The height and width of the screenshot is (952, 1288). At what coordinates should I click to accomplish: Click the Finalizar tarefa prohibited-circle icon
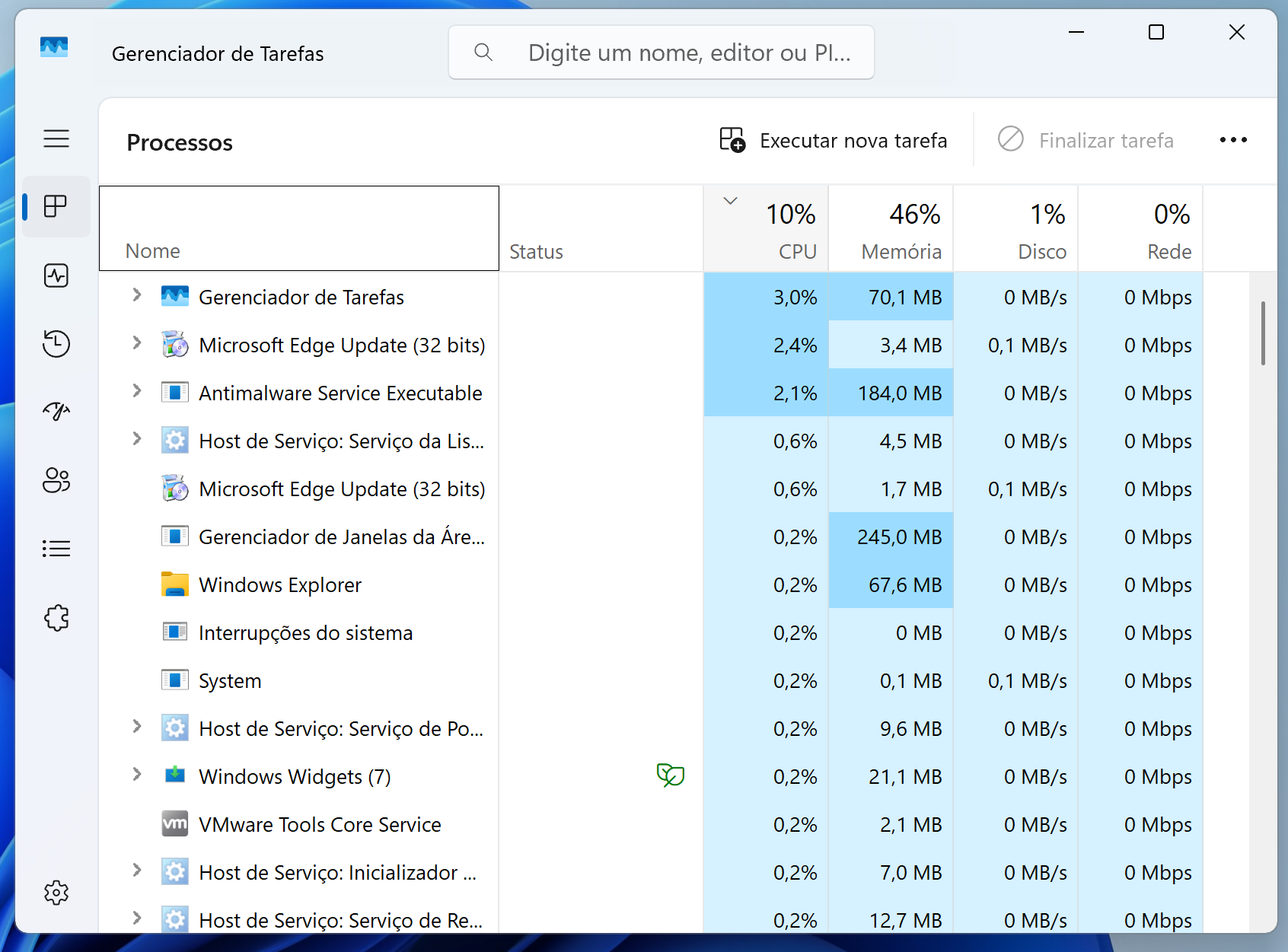pos(1010,139)
